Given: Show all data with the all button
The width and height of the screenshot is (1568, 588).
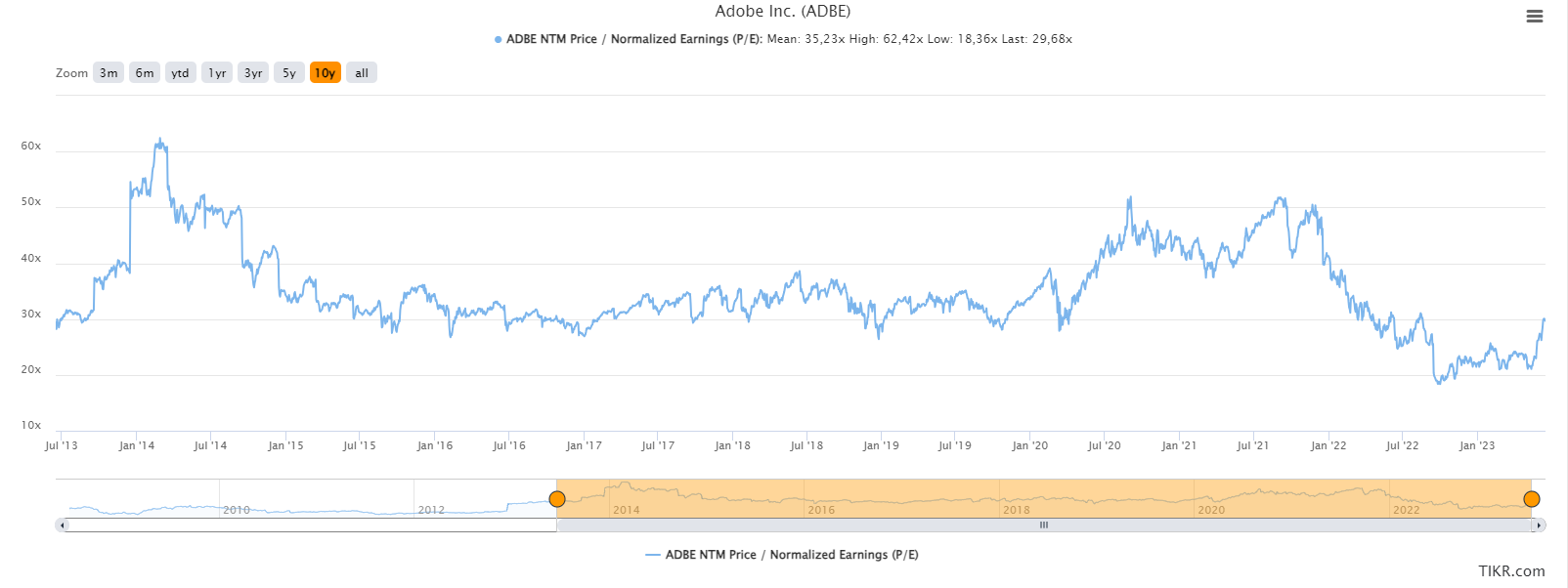Looking at the screenshot, I should tap(362, 73).
